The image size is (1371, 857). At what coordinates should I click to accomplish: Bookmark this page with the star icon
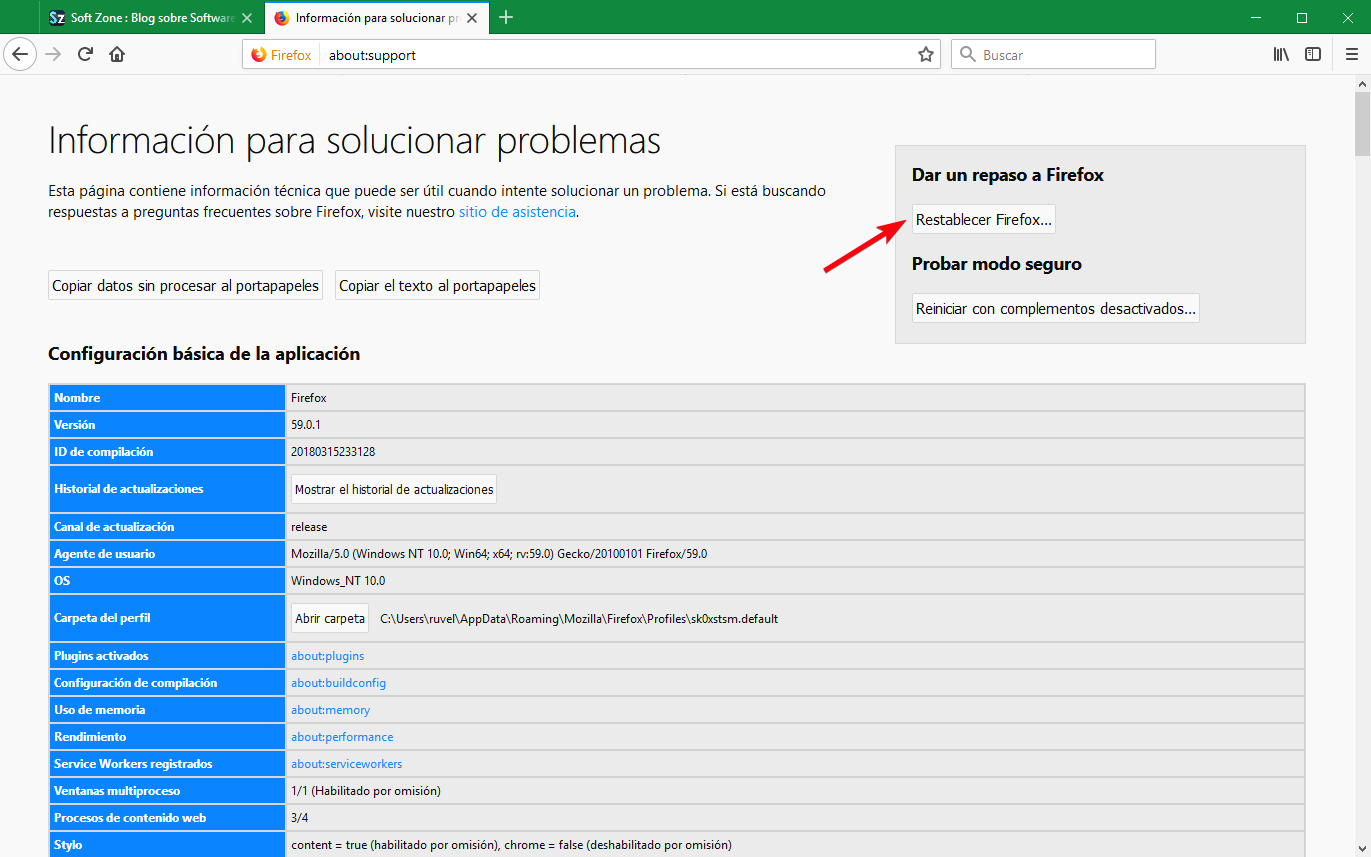click(x=926, y=55)
